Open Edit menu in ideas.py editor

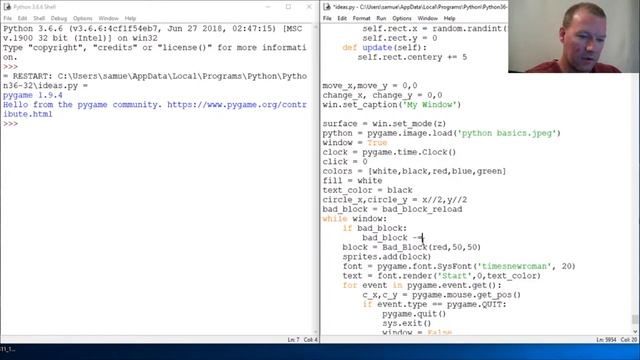click(x=342, y=18)
